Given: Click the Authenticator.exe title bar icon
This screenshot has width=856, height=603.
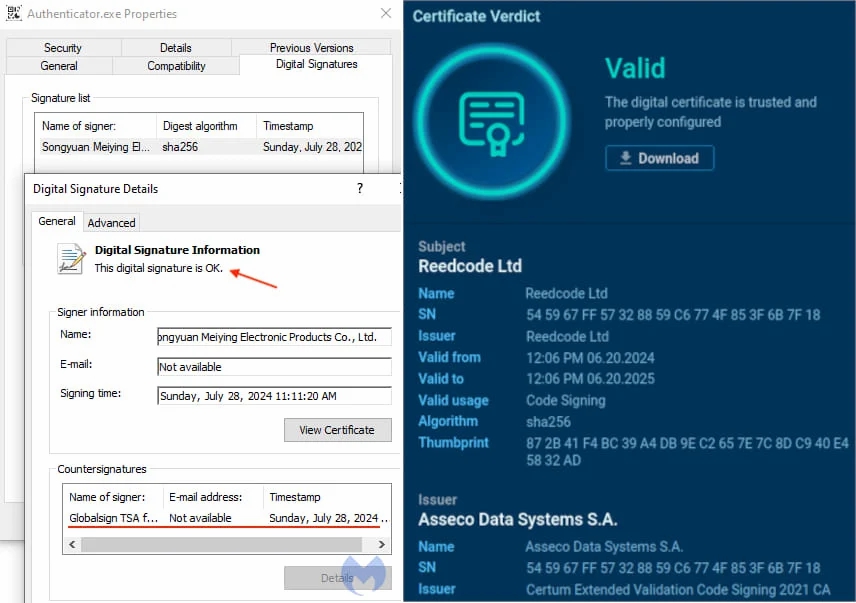Looking at the screenshot, I should (14, 13).
